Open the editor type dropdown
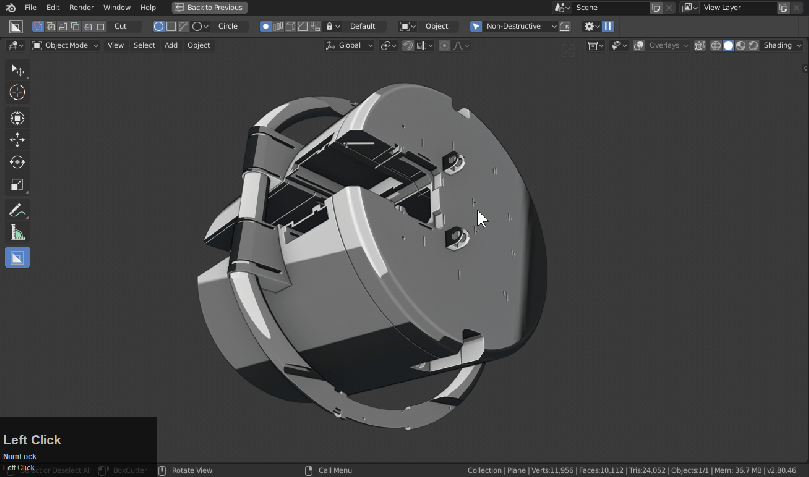 [x=14, y=45]
